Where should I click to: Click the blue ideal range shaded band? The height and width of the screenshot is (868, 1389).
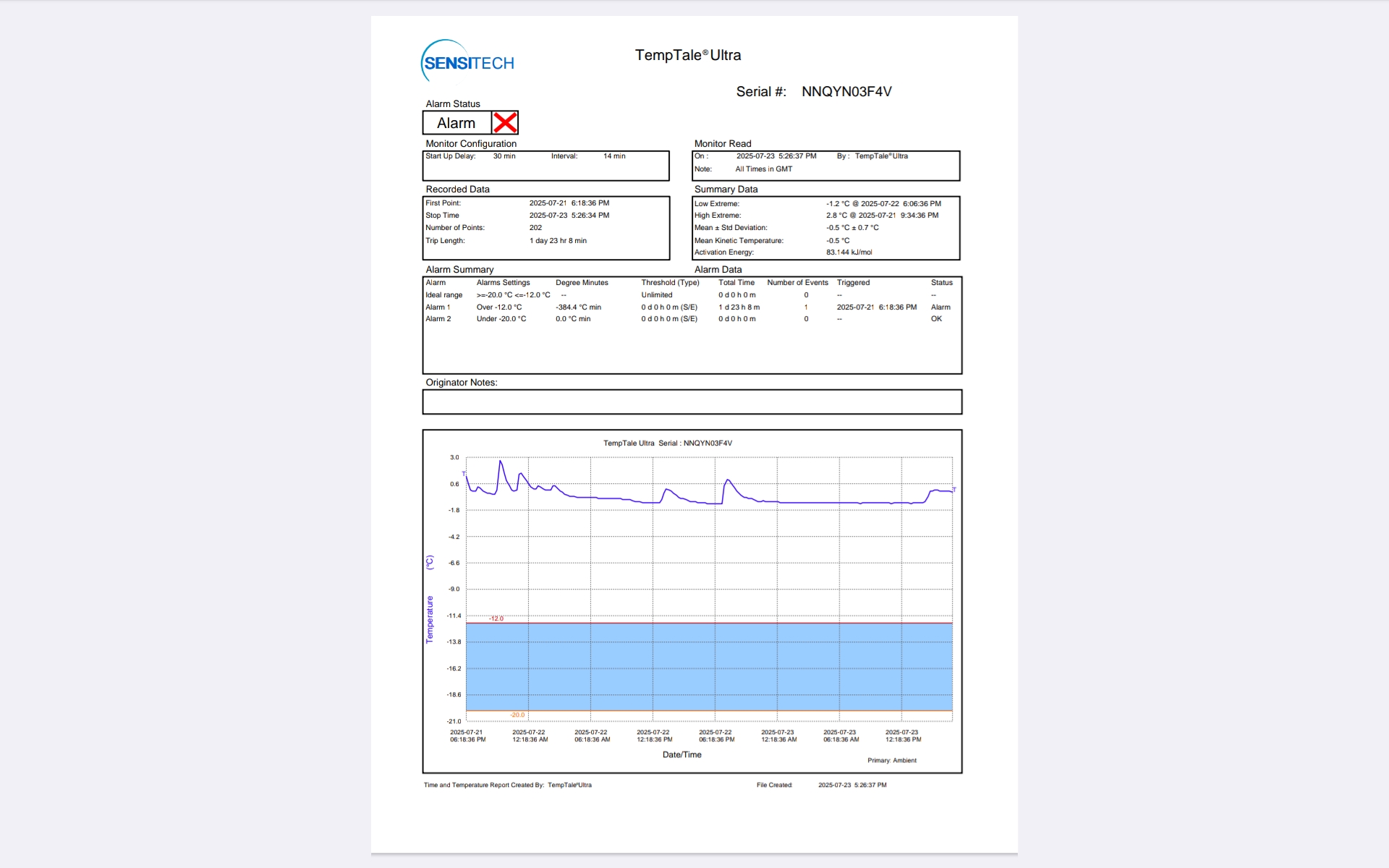[709, 667]
